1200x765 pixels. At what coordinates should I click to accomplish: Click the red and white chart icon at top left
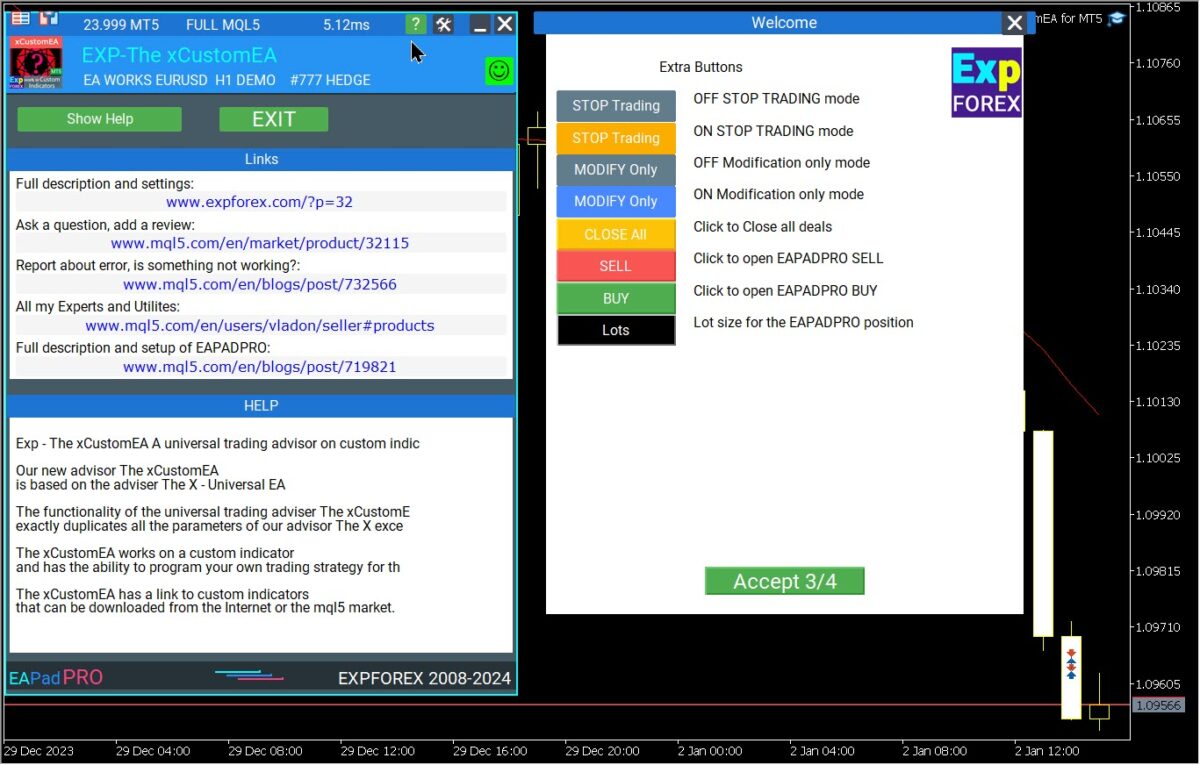[49, 18]
